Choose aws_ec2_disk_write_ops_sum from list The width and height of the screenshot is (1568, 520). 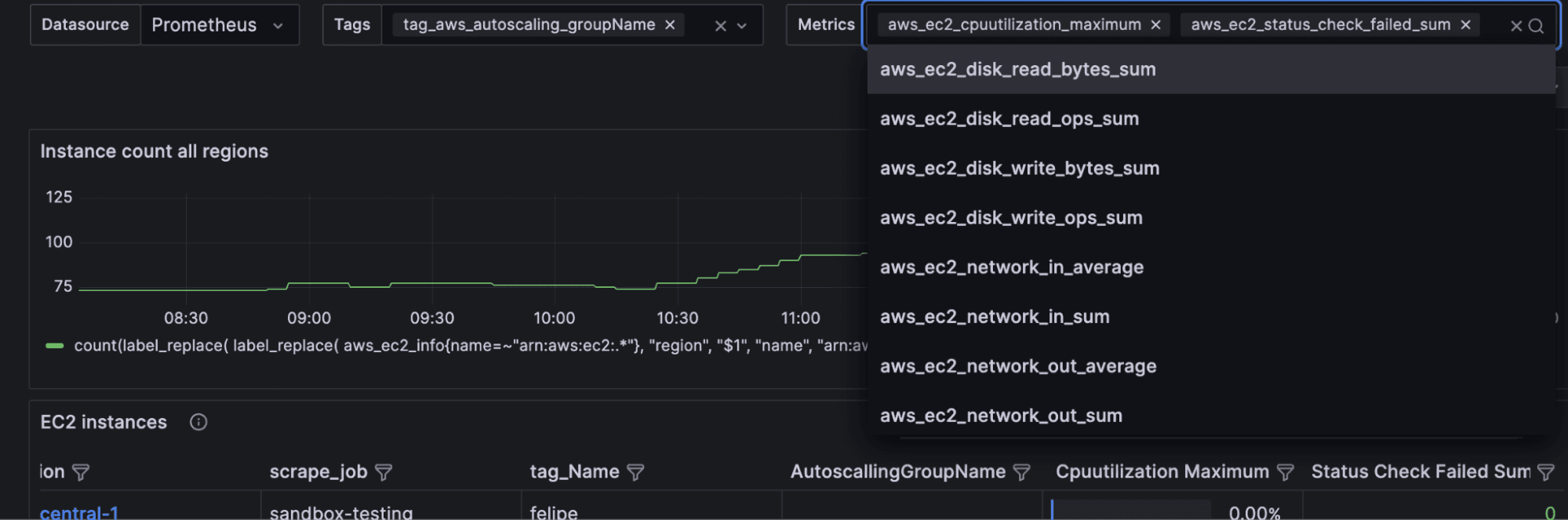(1211, 218)
